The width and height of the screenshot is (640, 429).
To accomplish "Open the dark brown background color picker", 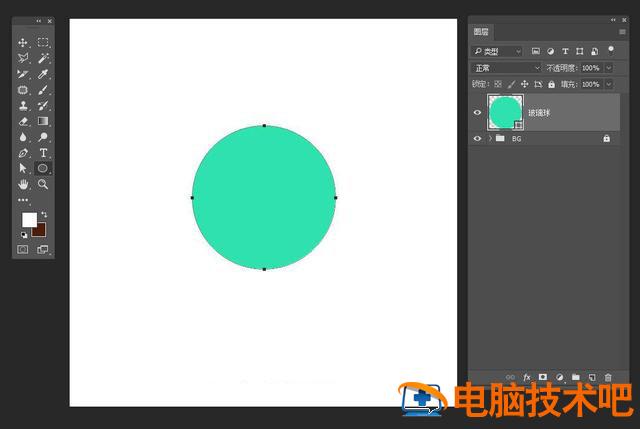I will (40, 231).
